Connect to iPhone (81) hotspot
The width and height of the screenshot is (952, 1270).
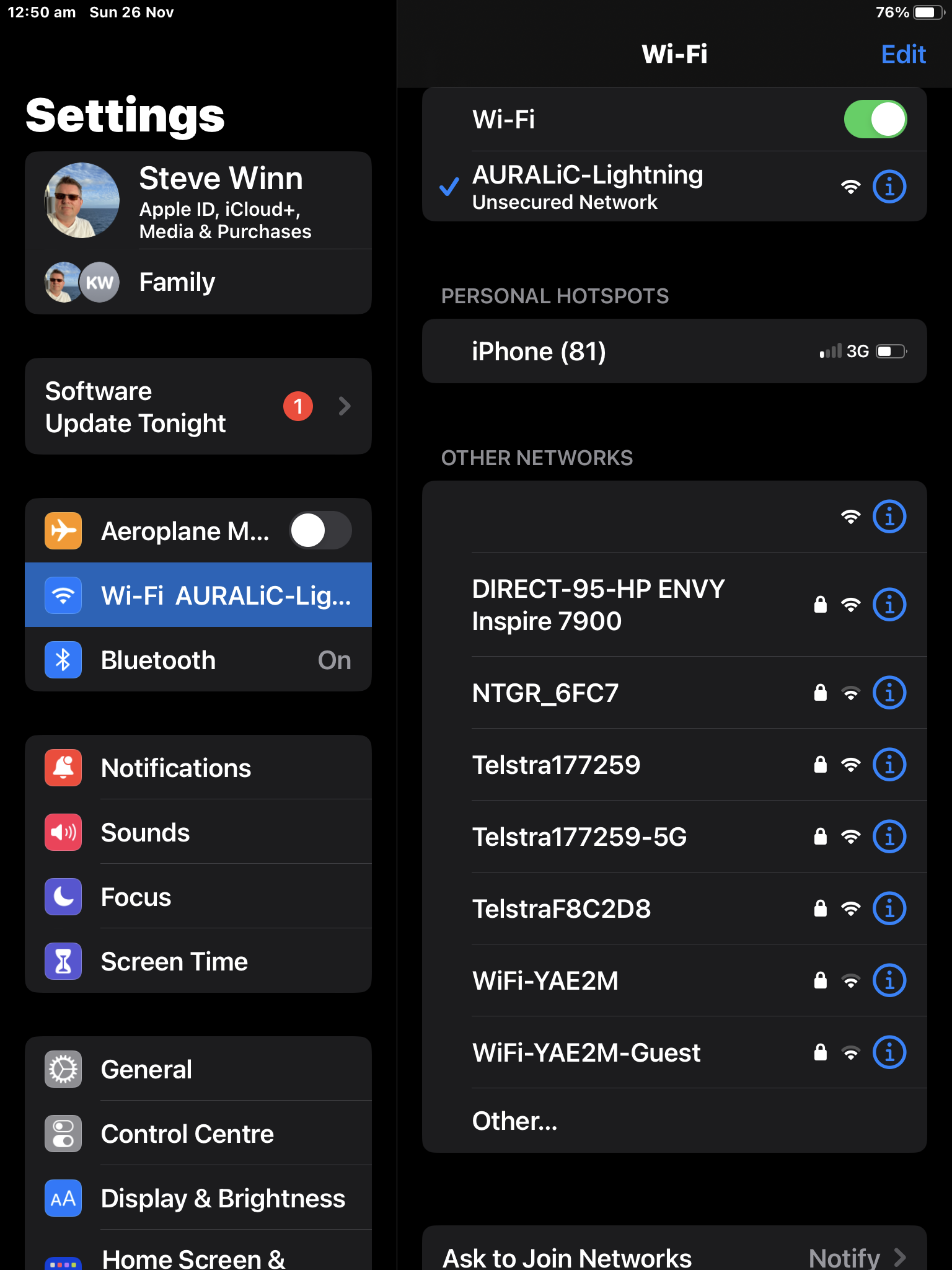(x=674, y=351)
